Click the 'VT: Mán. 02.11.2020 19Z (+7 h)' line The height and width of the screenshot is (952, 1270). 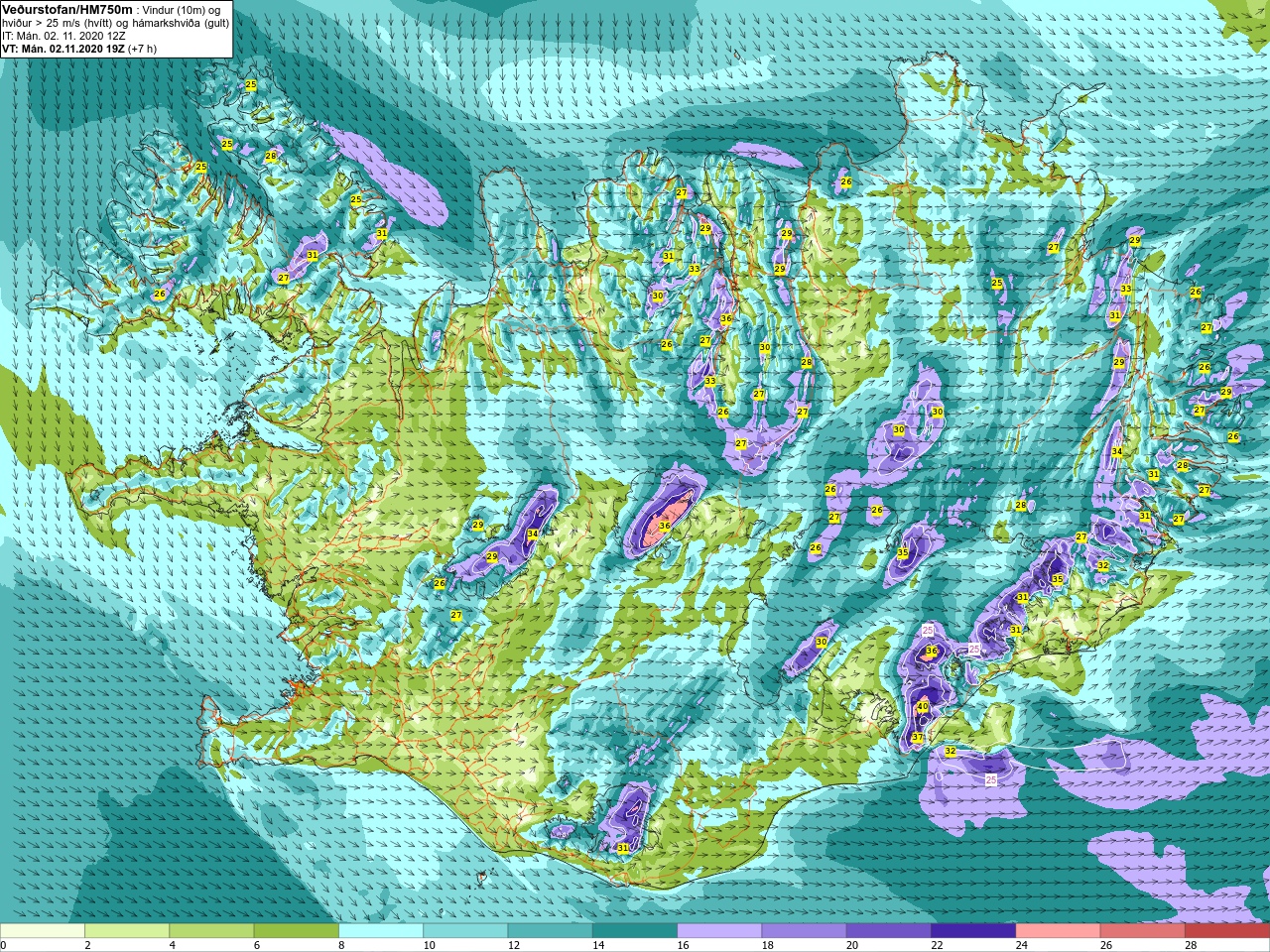point(78,48)
